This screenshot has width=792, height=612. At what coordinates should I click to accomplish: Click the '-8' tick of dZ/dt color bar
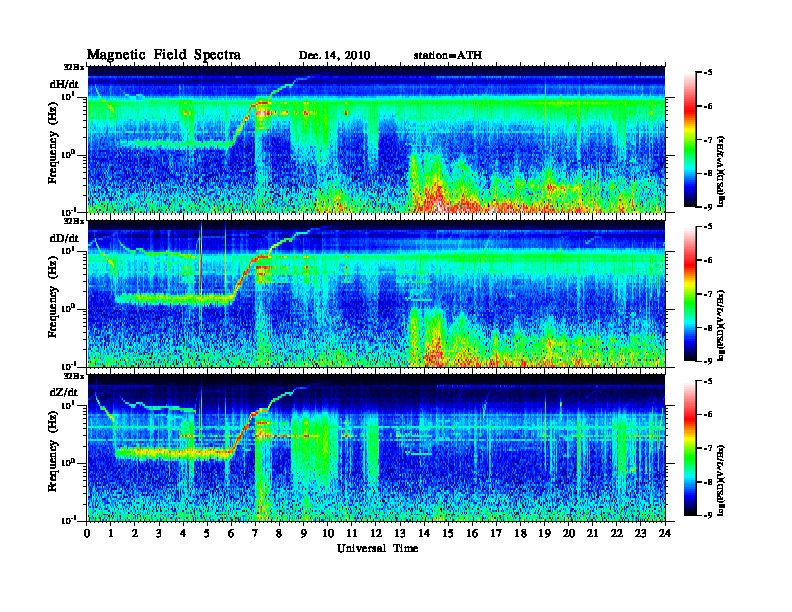point(708,482)
